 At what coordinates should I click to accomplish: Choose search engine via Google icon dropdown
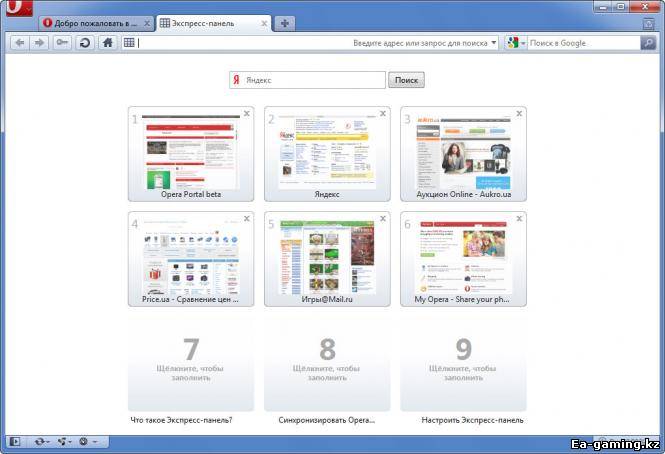[516, 43]
